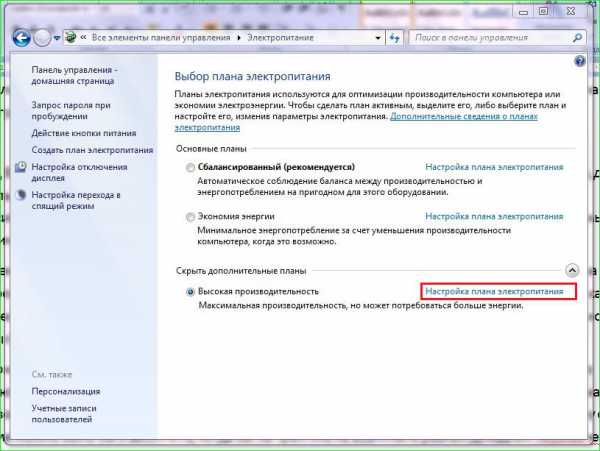Open 'Персонализация' link

[66, 391]
